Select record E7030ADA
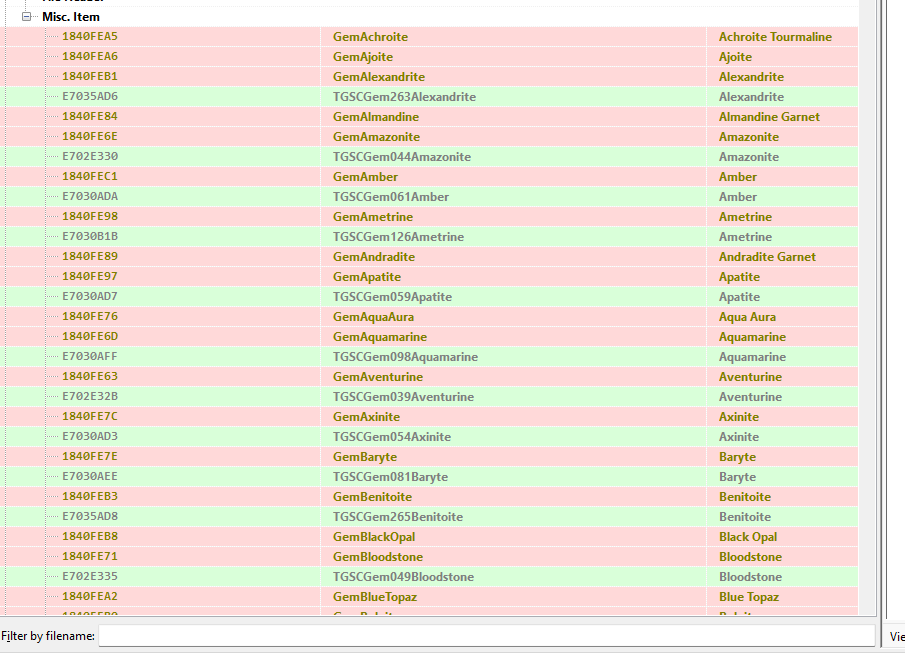905x653 pixels. pos(89,196)
